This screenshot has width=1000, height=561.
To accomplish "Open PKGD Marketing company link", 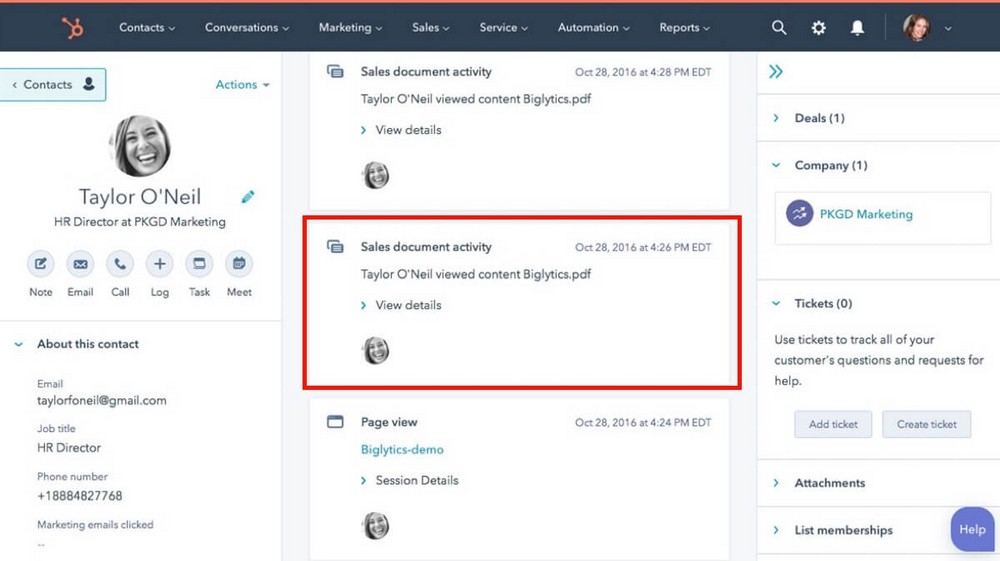I will (865, 214).
